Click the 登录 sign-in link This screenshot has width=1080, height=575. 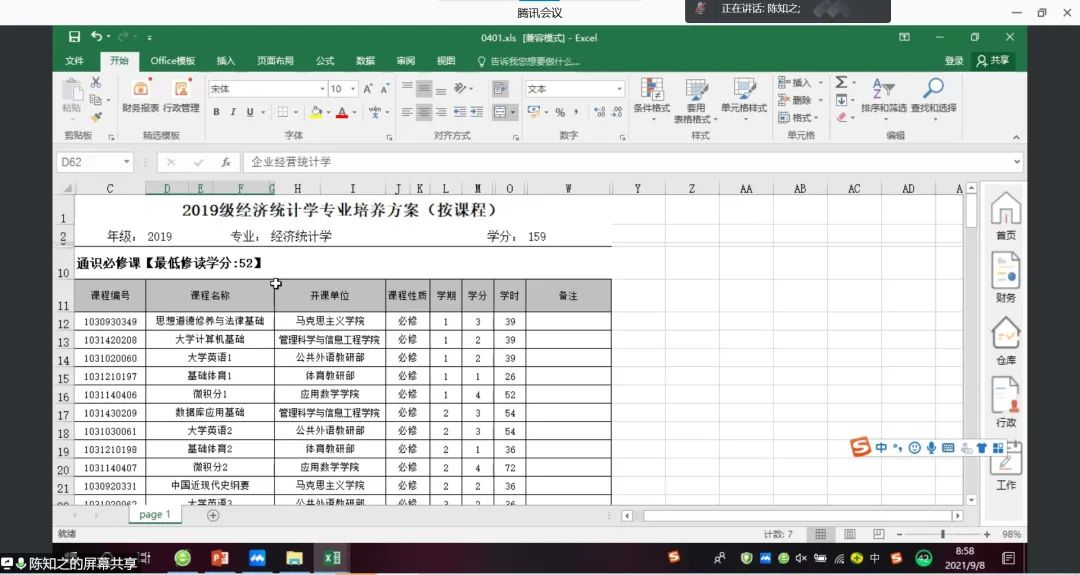[954, 61]
